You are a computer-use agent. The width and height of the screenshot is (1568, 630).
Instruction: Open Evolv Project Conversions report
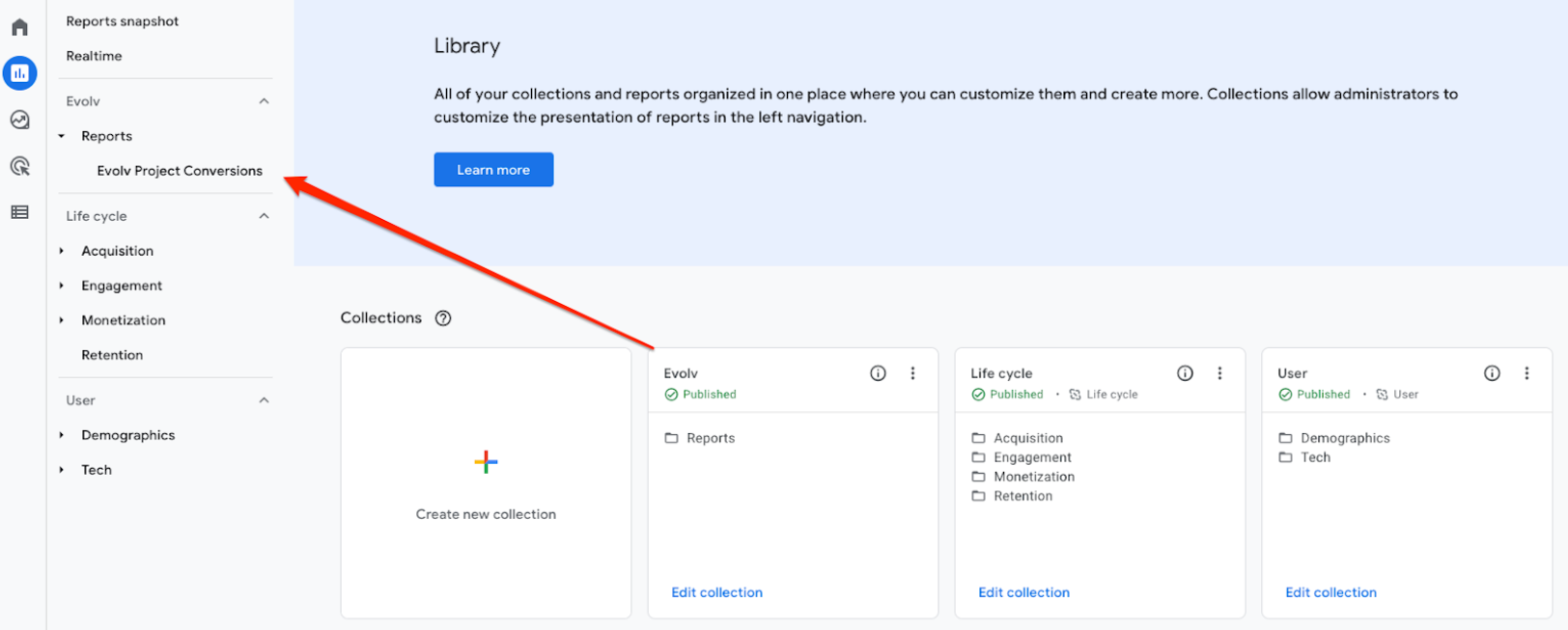click(x=180, y=171)
